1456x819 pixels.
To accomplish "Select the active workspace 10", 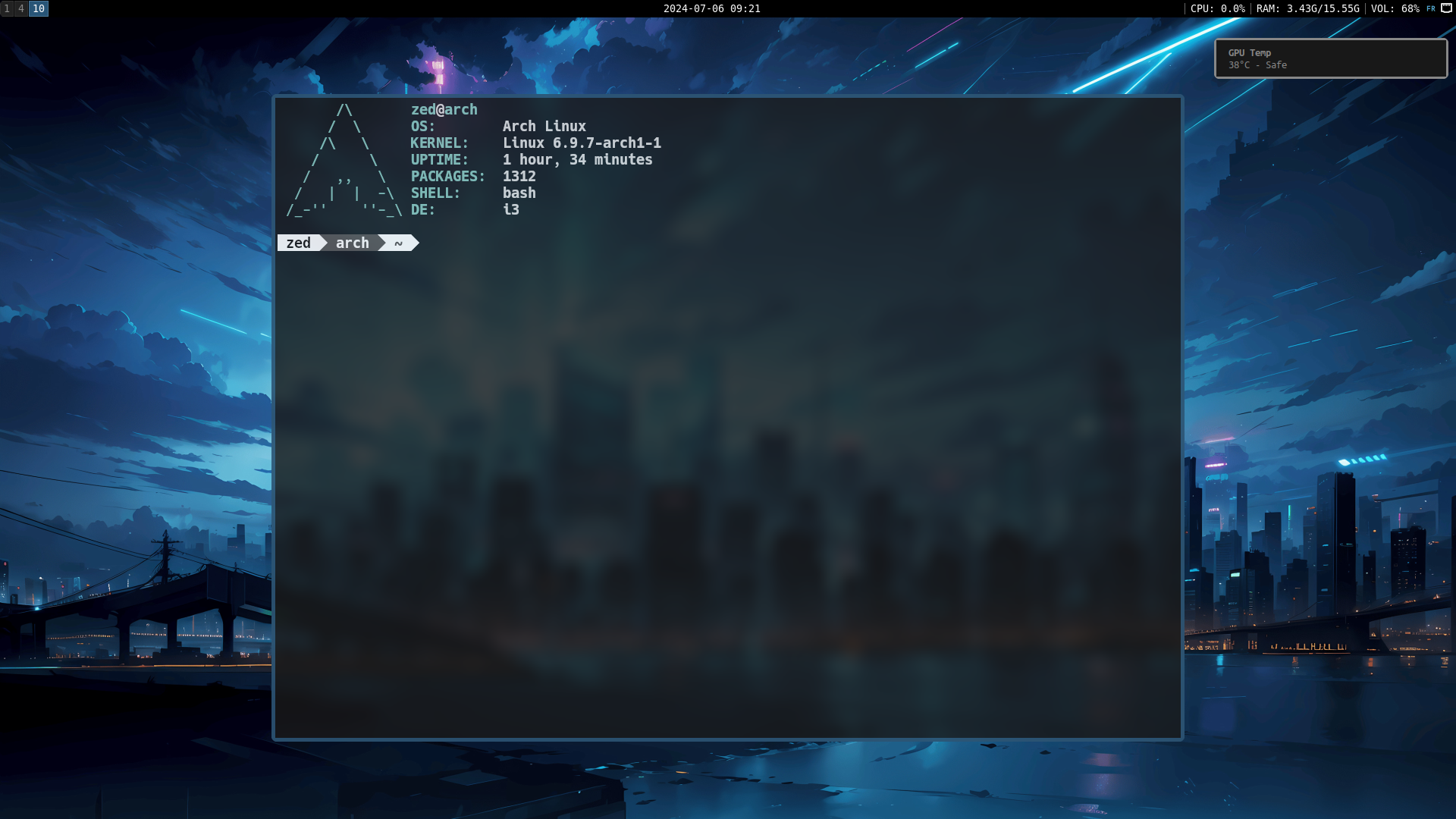I will [39, 8].
